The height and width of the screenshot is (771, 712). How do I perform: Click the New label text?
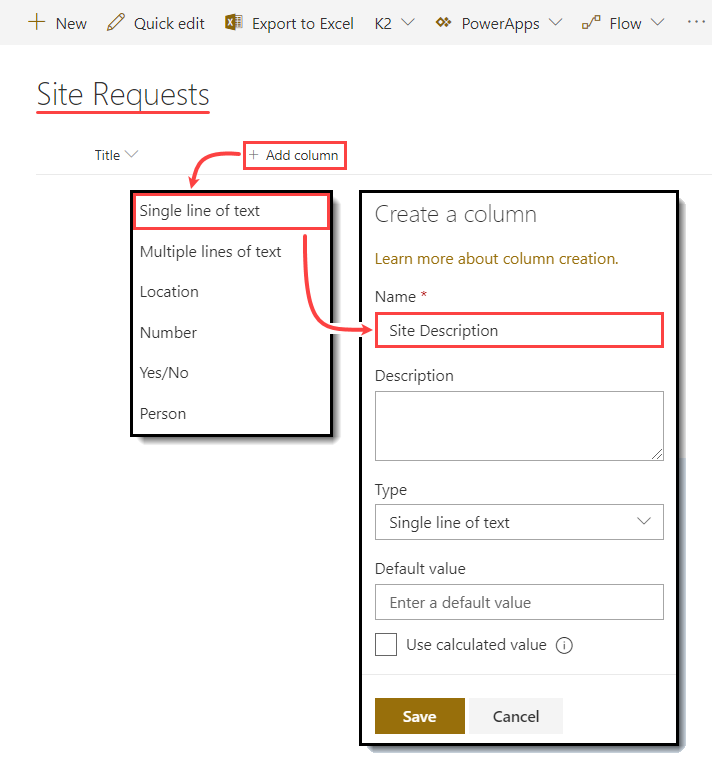click(x=71, y=24)
